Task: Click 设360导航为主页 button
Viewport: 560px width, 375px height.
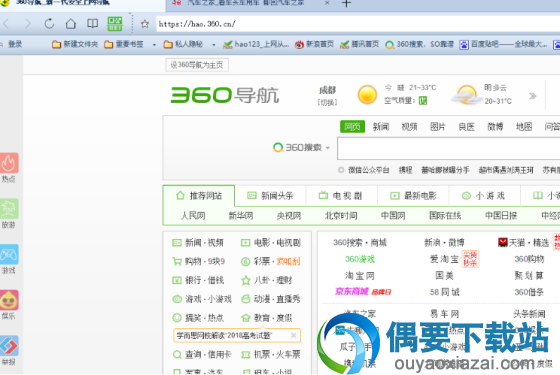Action: [x=197, y=65]
